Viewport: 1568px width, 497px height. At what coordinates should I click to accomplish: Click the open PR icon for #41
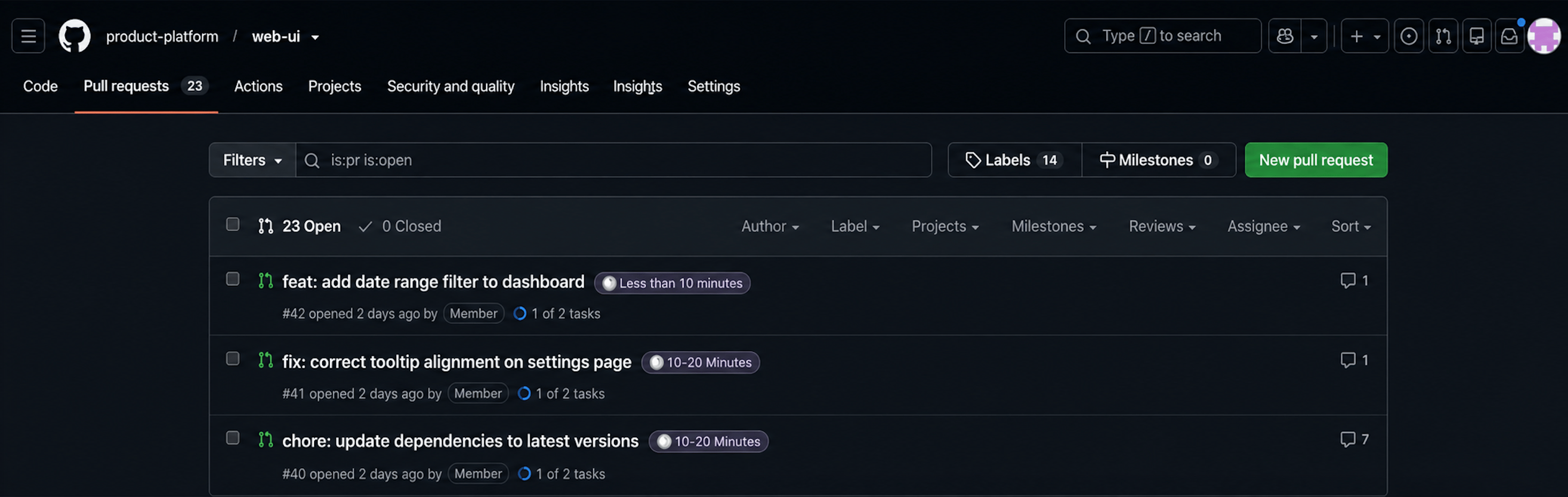pyautogui.click(x=266, y=360)
